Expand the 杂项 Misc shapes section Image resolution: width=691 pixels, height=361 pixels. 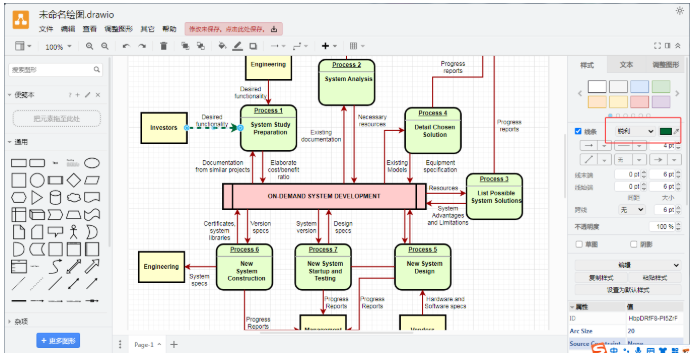18,322
